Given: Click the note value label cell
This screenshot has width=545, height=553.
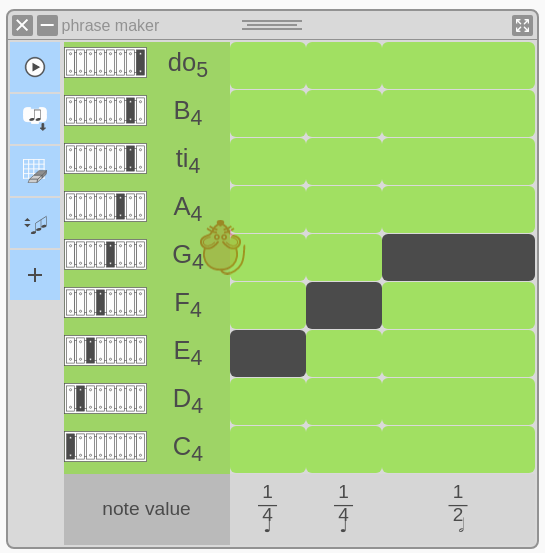Looking at the screenshot, I should pos(147,509).
